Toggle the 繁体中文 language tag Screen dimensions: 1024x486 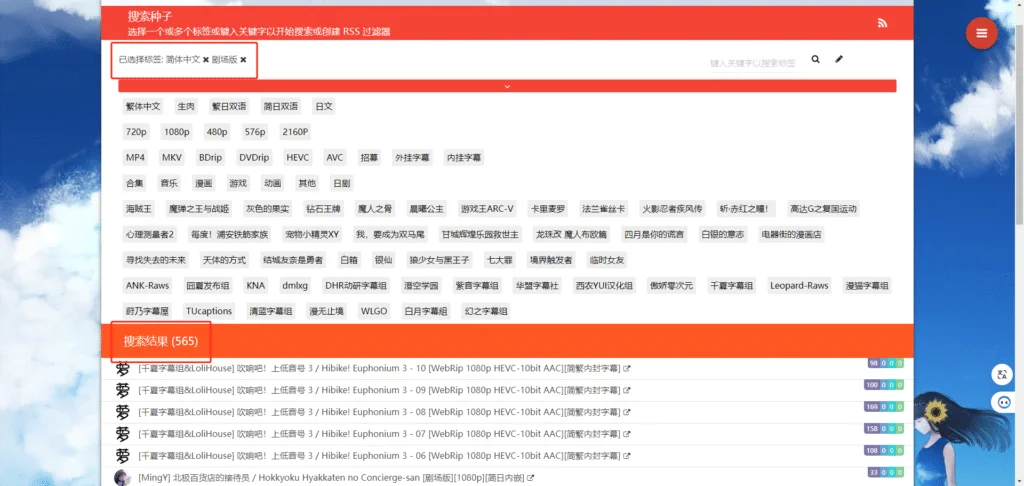142,106
